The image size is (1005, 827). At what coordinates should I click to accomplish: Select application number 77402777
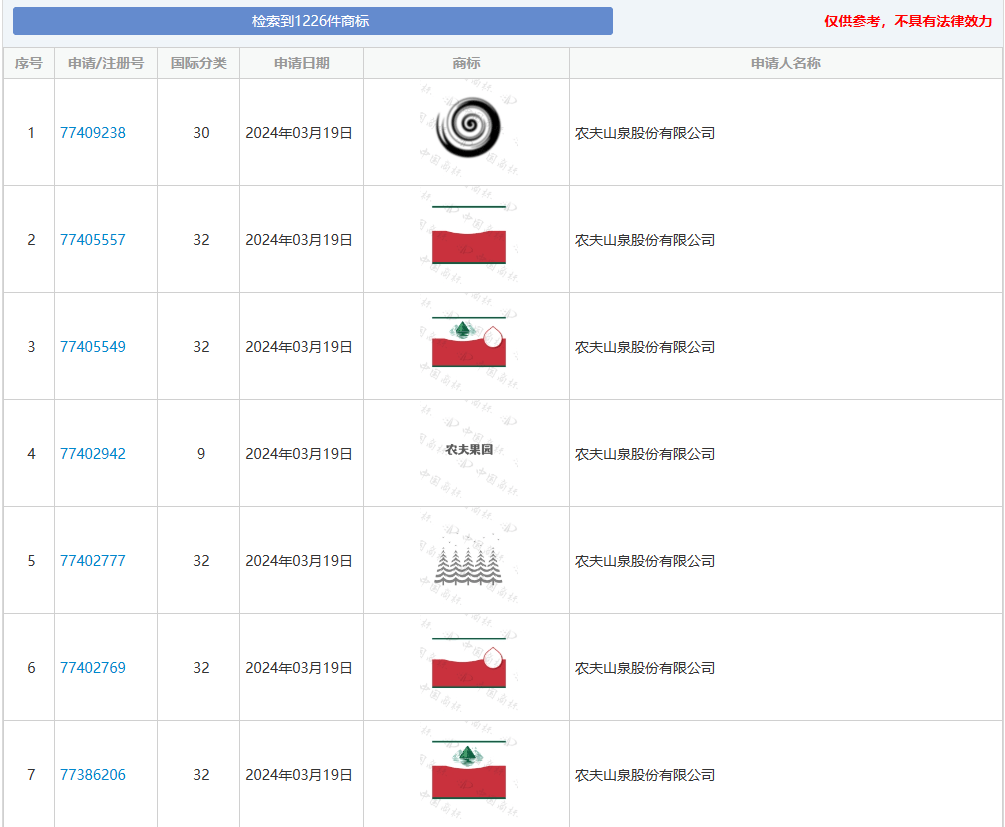pos(93,561)
